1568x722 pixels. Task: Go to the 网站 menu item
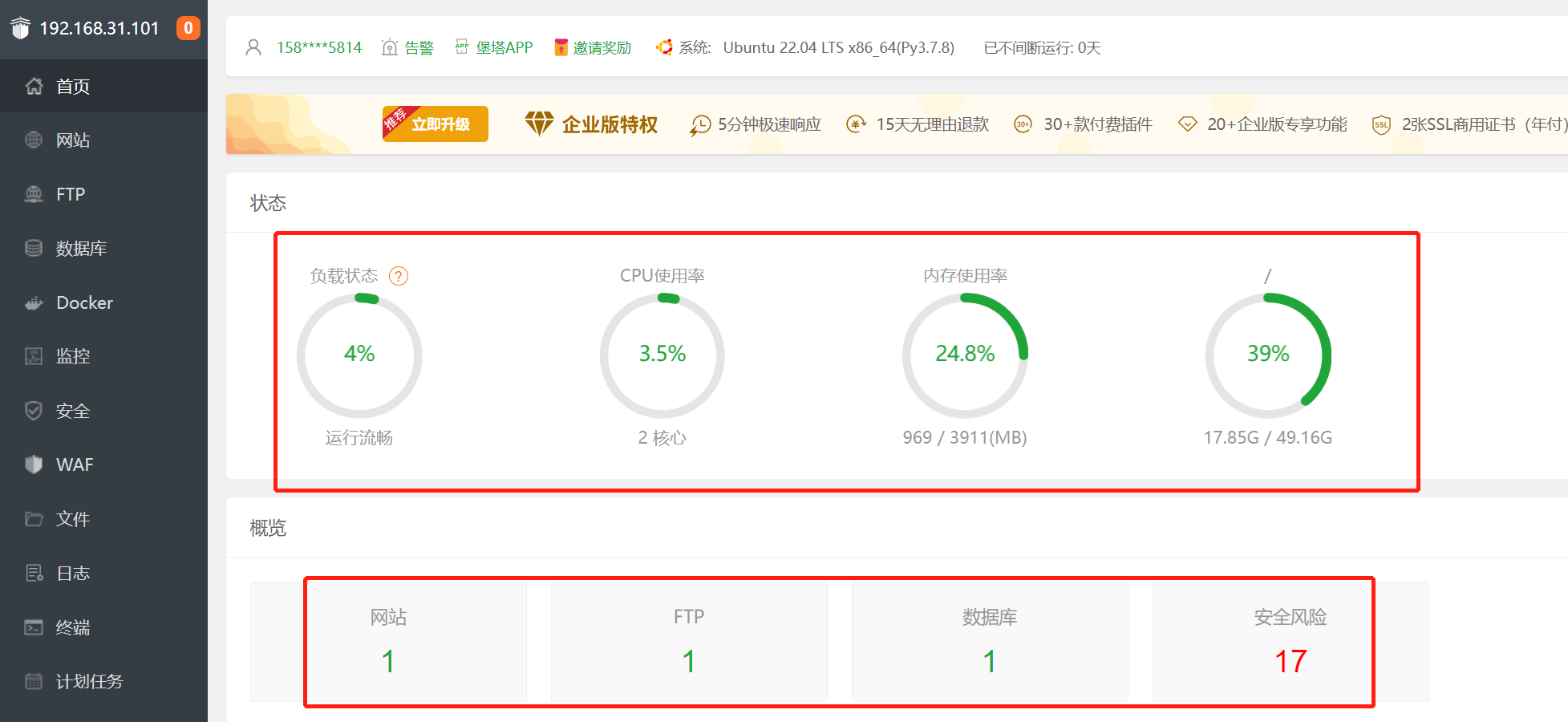[103, 140]
